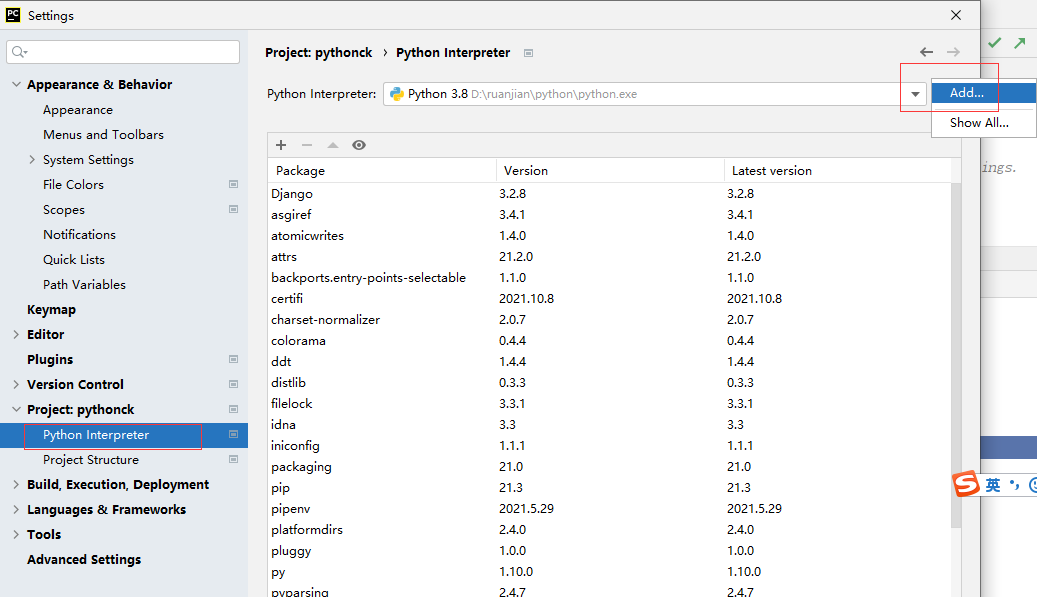The height and width of the screenshot is (597, 1037).
Task: Select the asgiref package row
Action: click(x=609, y=215)
